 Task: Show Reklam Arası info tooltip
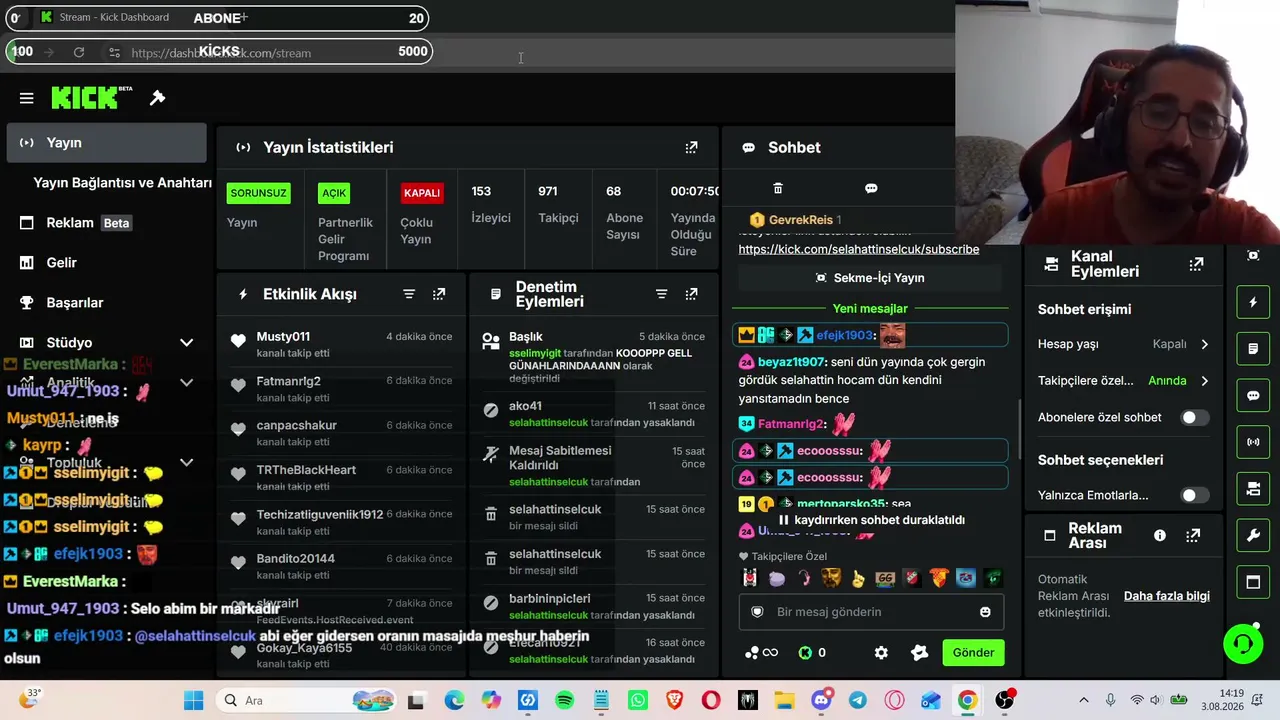(1160, 536)
